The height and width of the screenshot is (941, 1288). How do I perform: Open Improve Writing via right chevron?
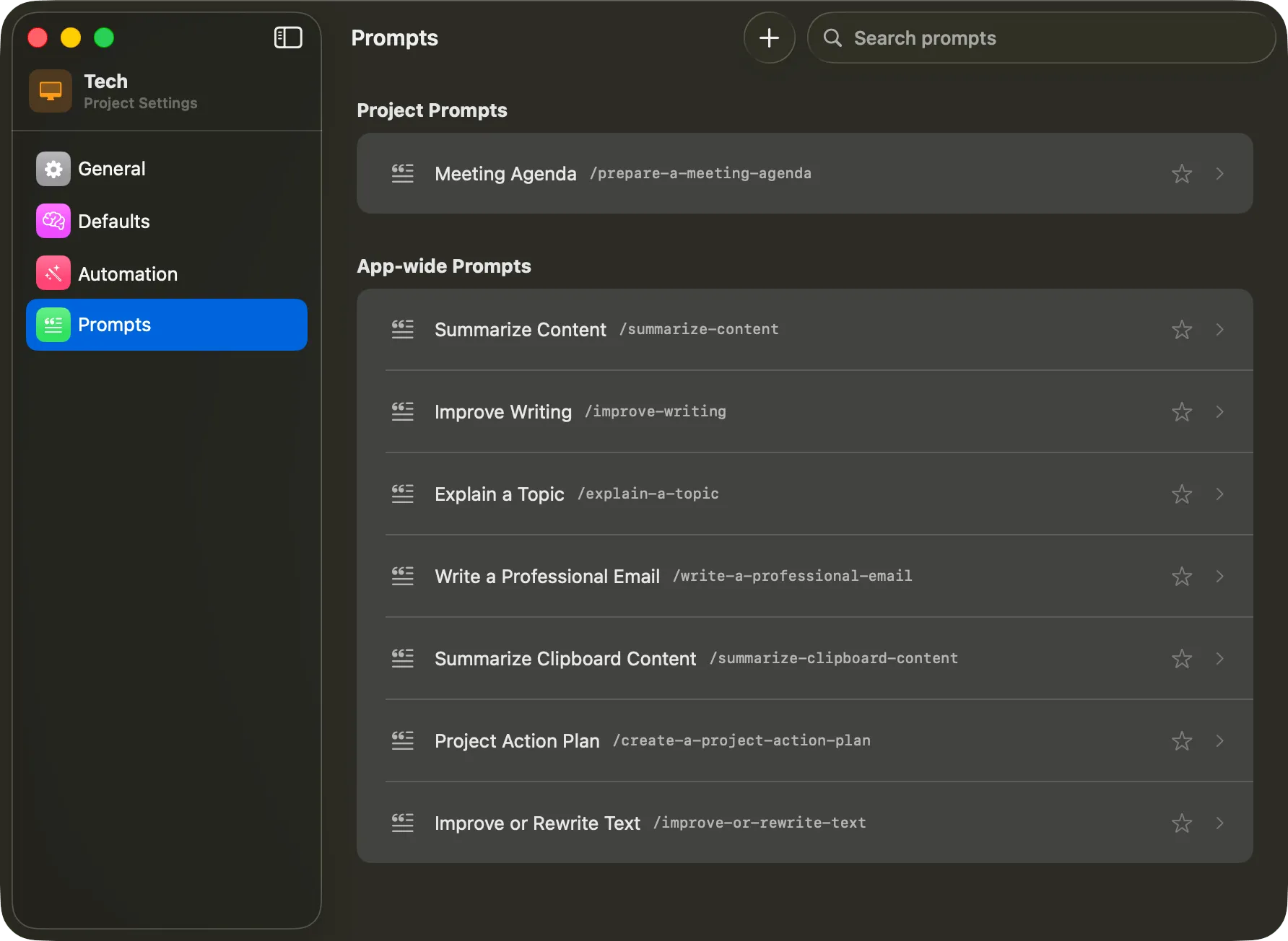pyautogui.click(x=1219, y=411)
